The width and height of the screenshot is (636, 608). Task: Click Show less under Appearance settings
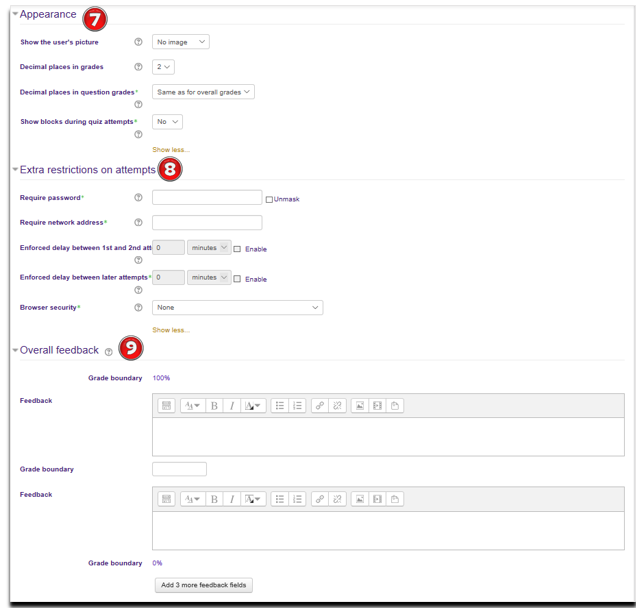(170, 150)
